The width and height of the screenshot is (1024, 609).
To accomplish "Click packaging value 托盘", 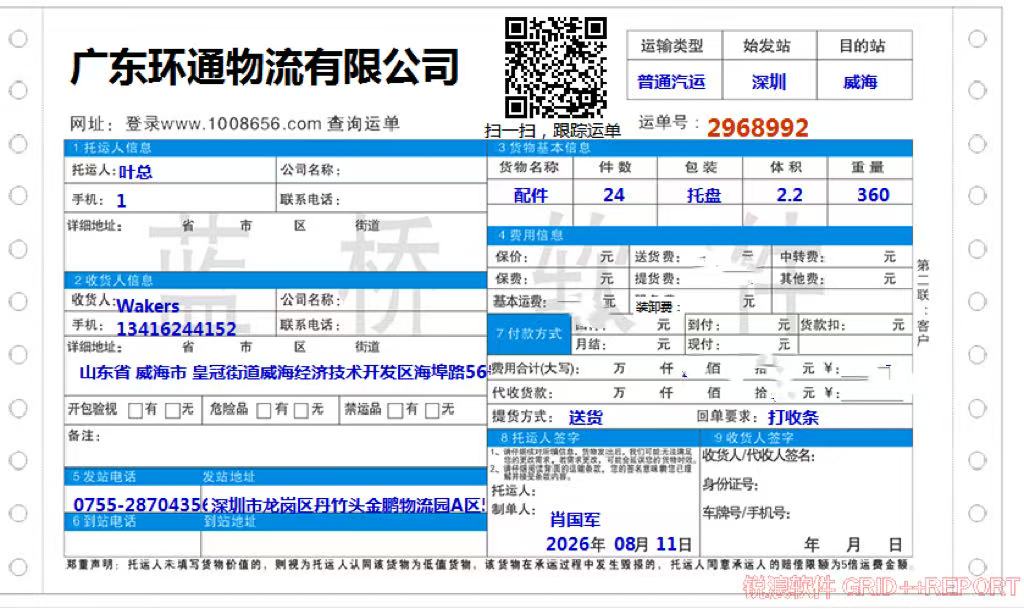I will [x=703, y=195].
